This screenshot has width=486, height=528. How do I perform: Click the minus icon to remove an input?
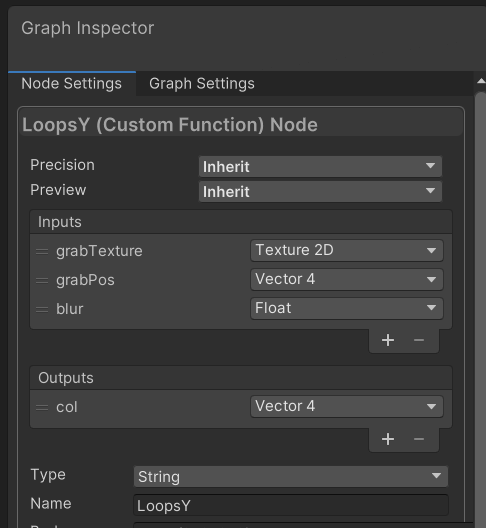point(419,340)
